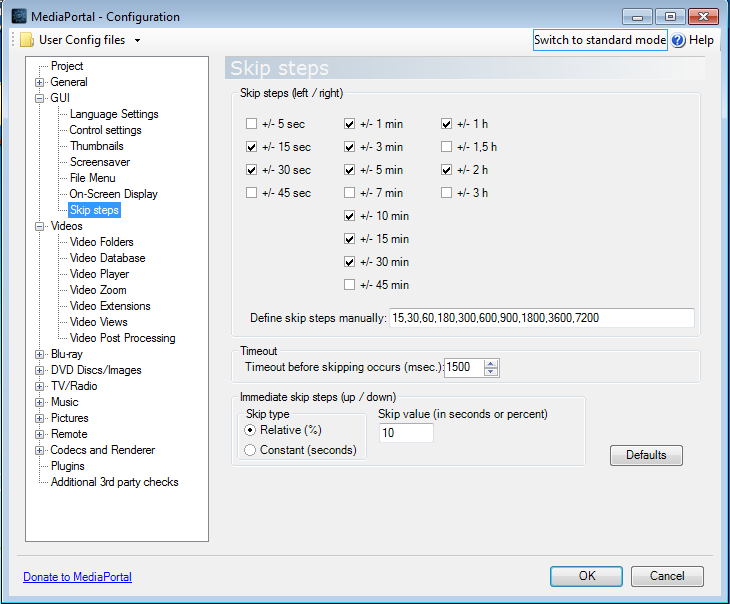Enable the +/- 3 h checkbox
730x604 pixels.
(x=446, y=192)
